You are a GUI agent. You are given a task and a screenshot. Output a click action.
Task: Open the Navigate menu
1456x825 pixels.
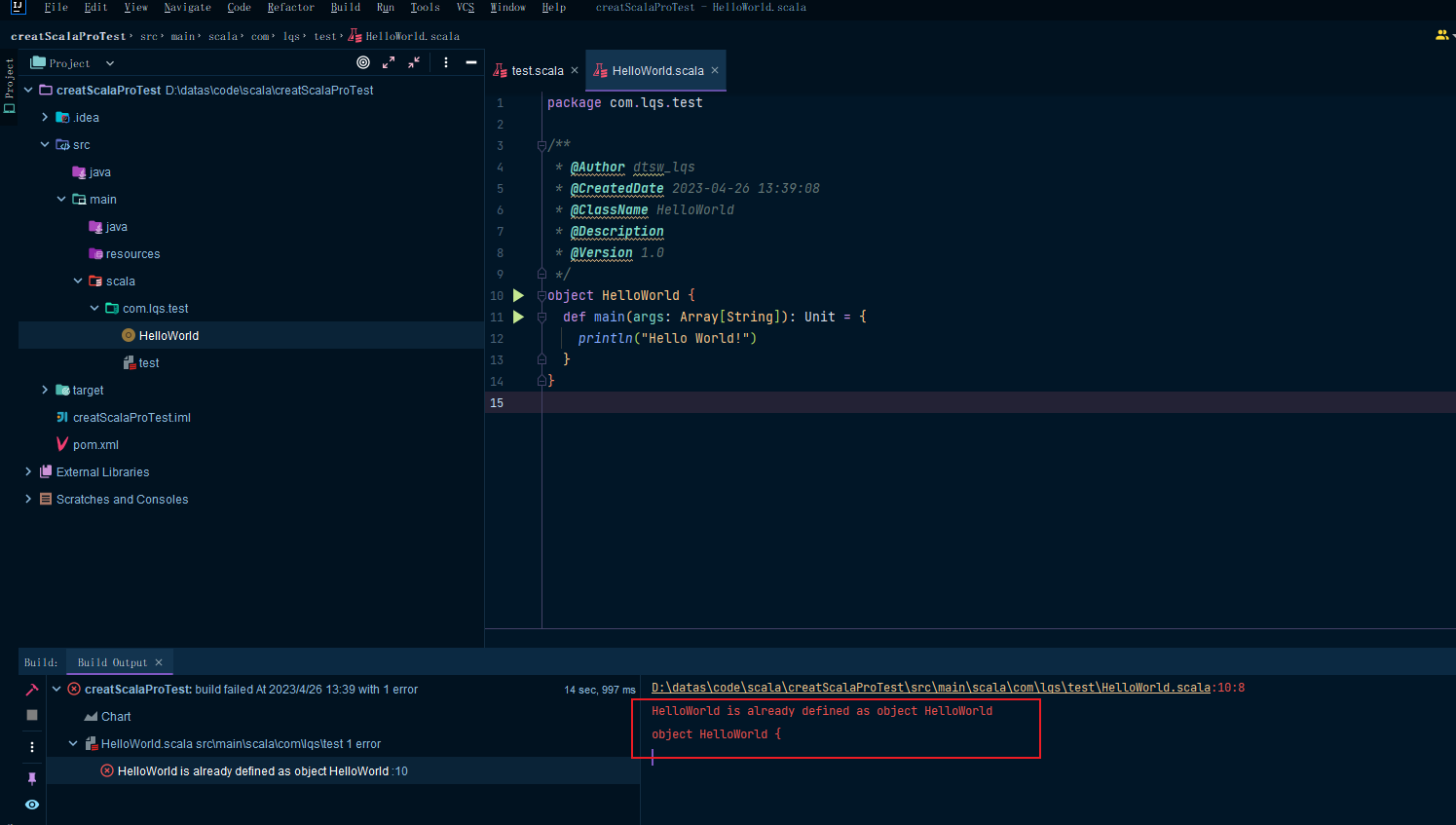tap(187, 7)
